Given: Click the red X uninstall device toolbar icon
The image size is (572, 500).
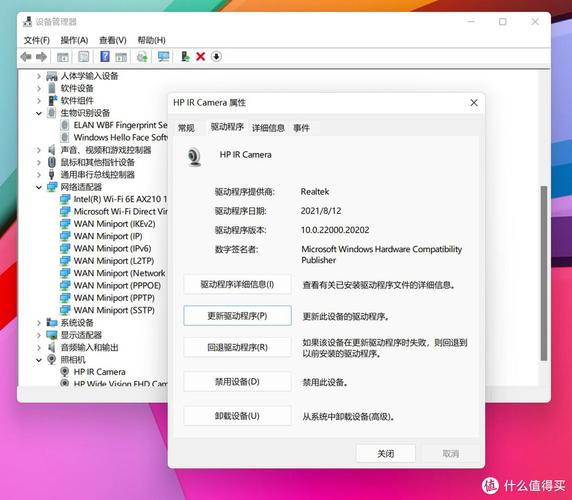Looking at the screenshot, I should pyautogui.click(x=200, y=57).
